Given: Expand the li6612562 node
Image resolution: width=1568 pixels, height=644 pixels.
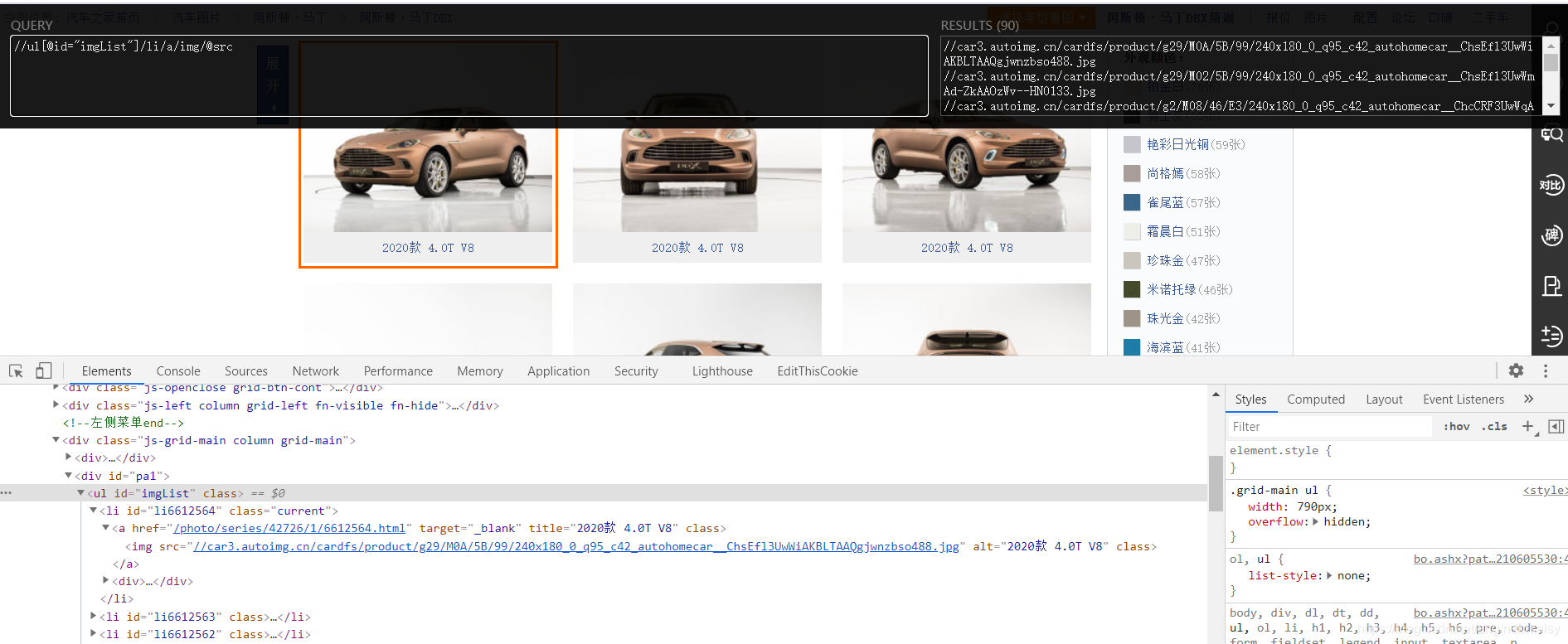Looking at the screenshot, I should (x=93, y=633).
